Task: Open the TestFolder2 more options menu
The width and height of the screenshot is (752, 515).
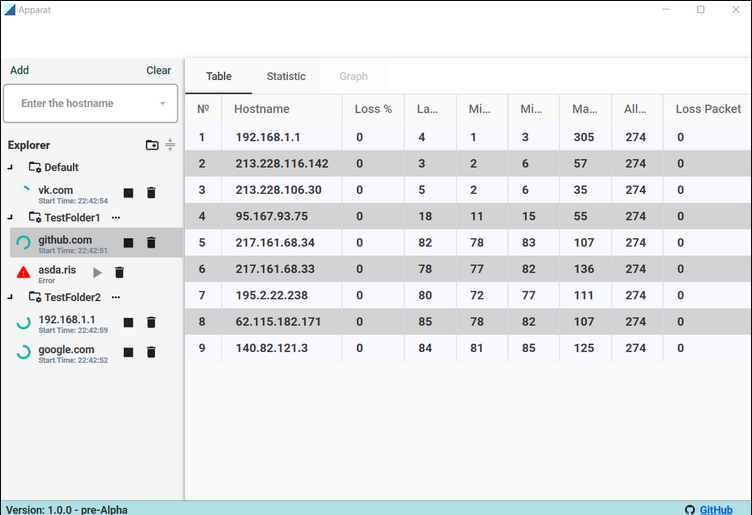Action: (x=116, y=297)
